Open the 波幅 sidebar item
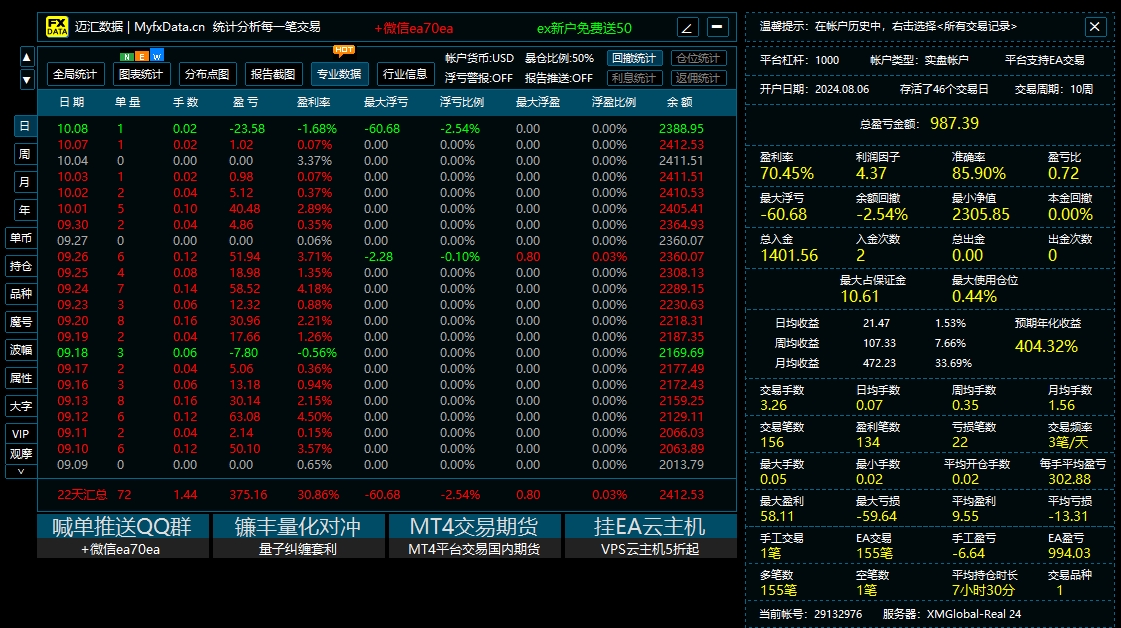This screenshot has height=628, width=1121. click(x=21, y=350)
